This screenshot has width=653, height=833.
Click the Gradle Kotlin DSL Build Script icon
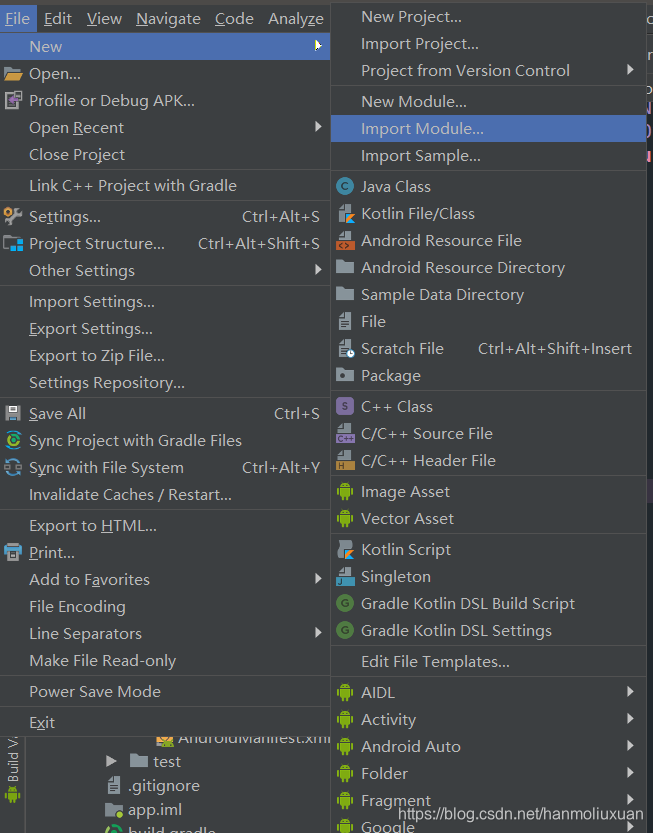[x=345, y=603]
